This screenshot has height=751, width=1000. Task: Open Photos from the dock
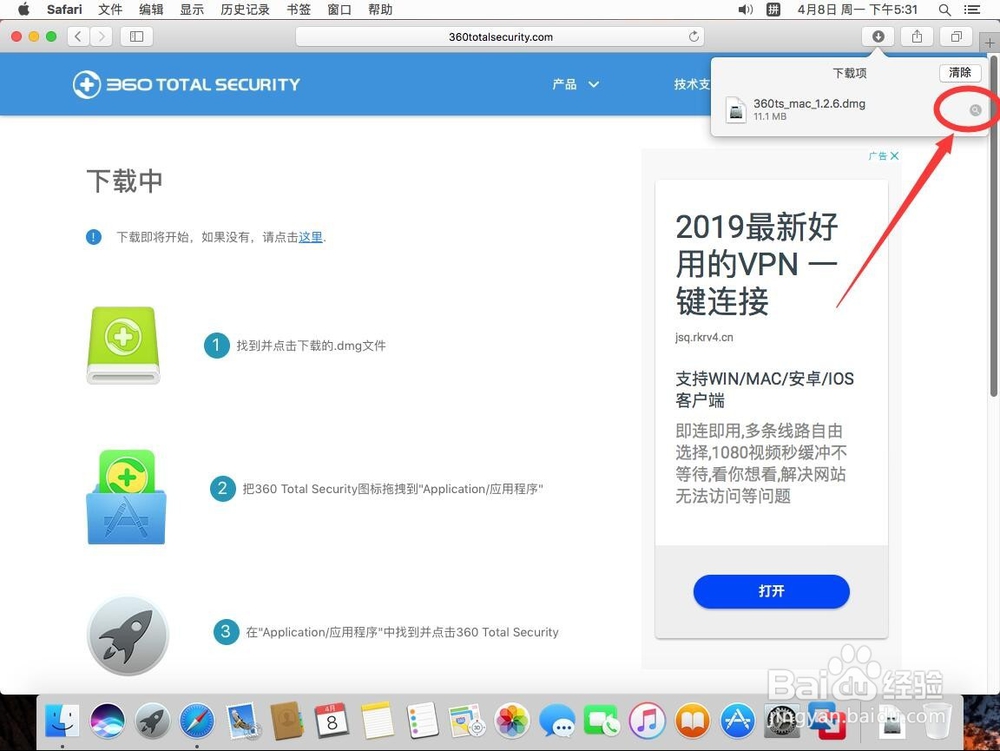click(511, 720)
